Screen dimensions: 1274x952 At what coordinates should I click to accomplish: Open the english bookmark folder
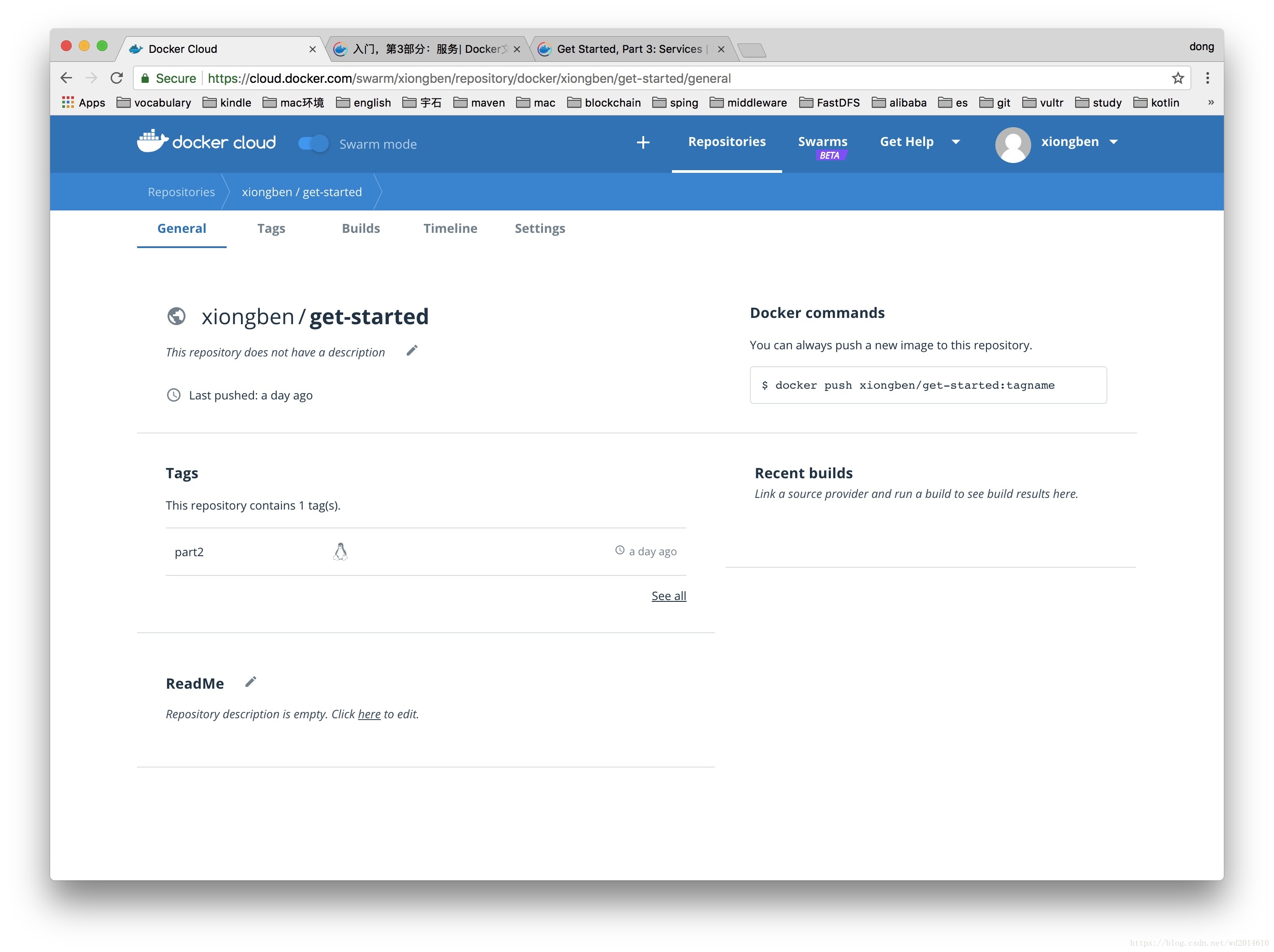click(363, 103)
